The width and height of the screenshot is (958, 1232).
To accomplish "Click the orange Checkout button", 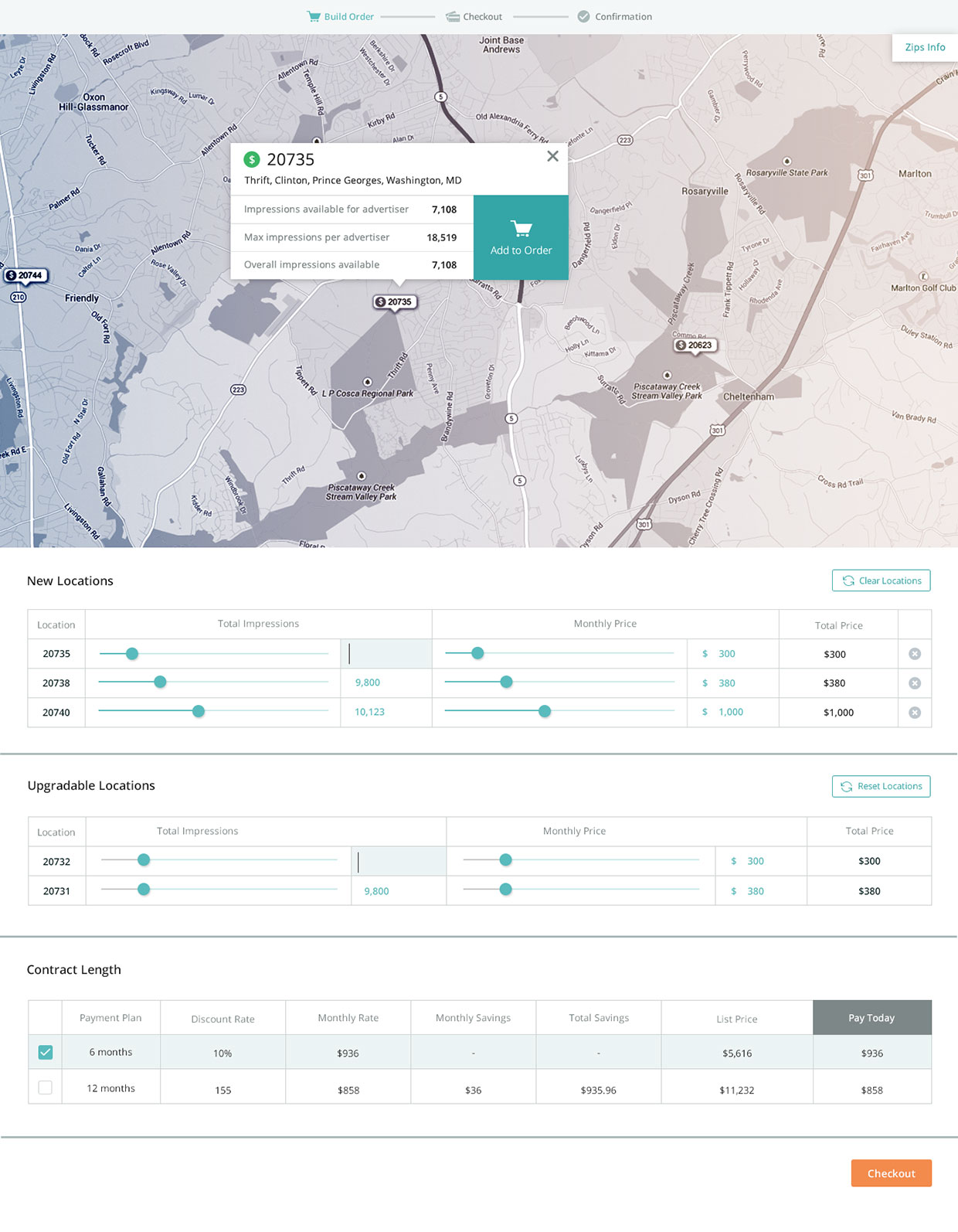I will (892, 1173).
